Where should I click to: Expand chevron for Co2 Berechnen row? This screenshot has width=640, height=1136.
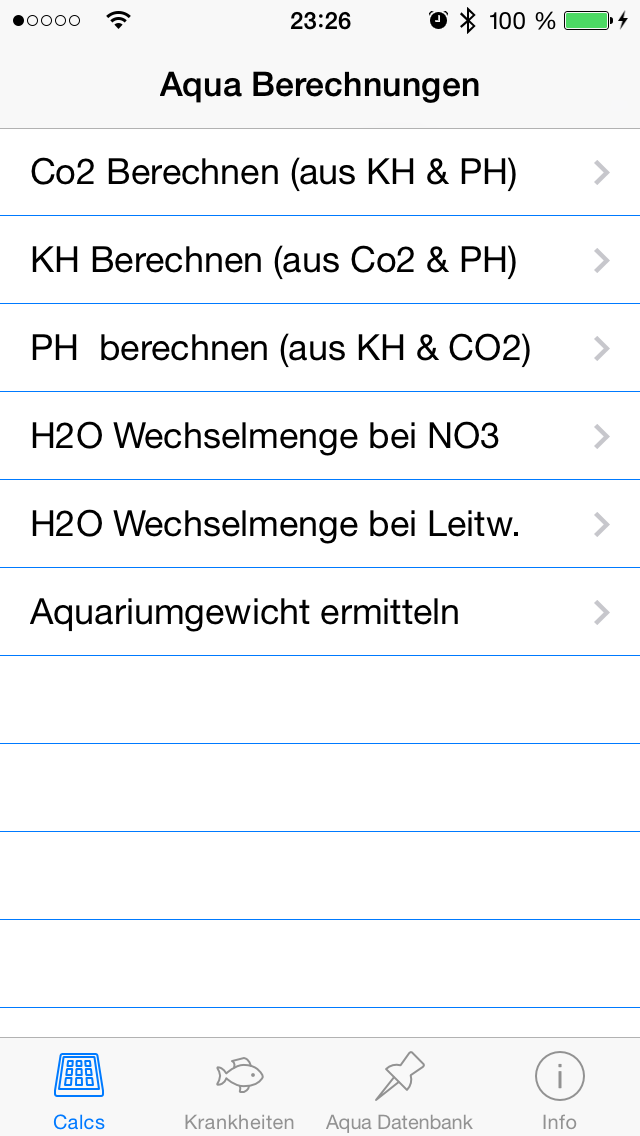click(602, 172)
